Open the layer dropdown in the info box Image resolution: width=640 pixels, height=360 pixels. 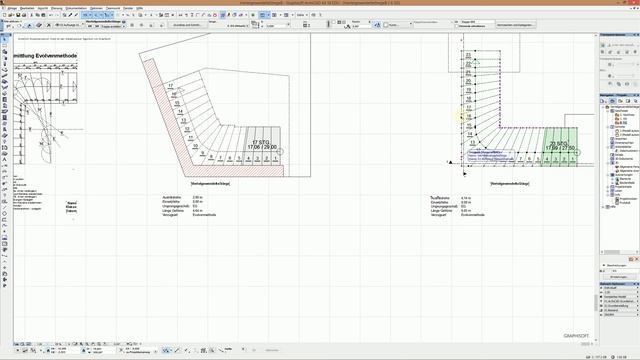(x=69, y=25)
